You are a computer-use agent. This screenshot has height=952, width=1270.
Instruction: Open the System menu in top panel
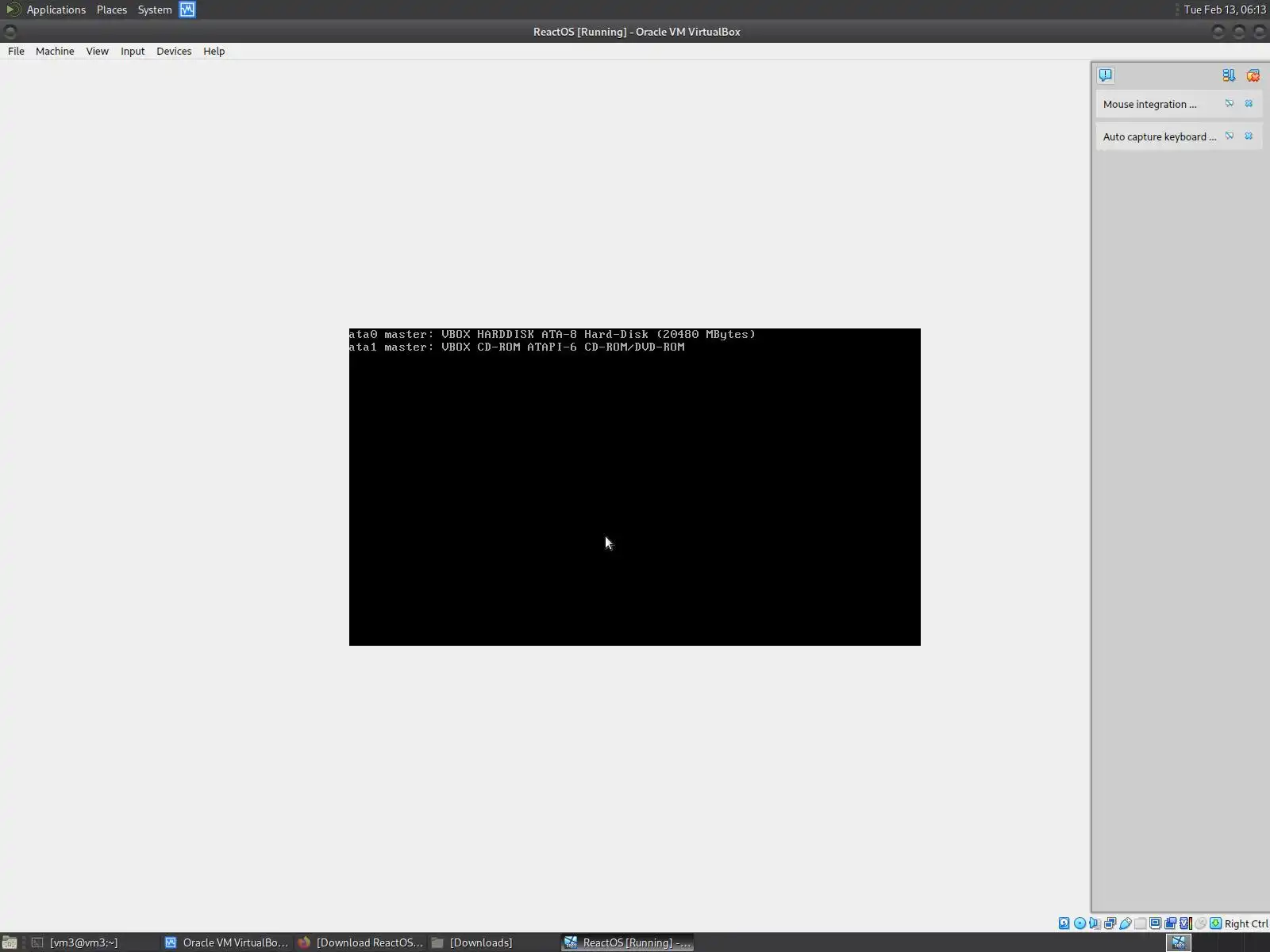tap(155, 10)
